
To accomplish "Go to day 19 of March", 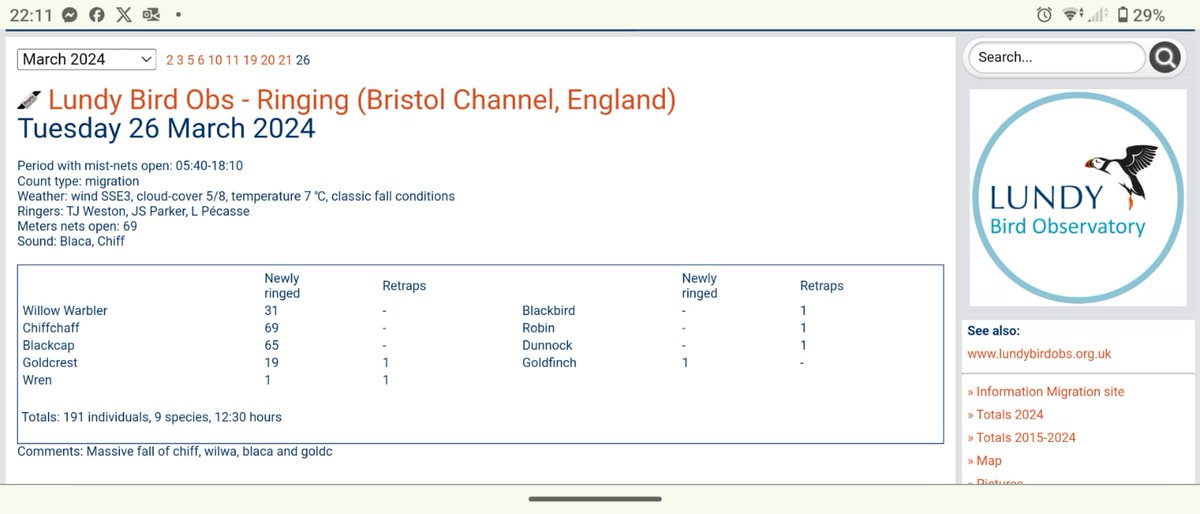I will pos(250,60).
